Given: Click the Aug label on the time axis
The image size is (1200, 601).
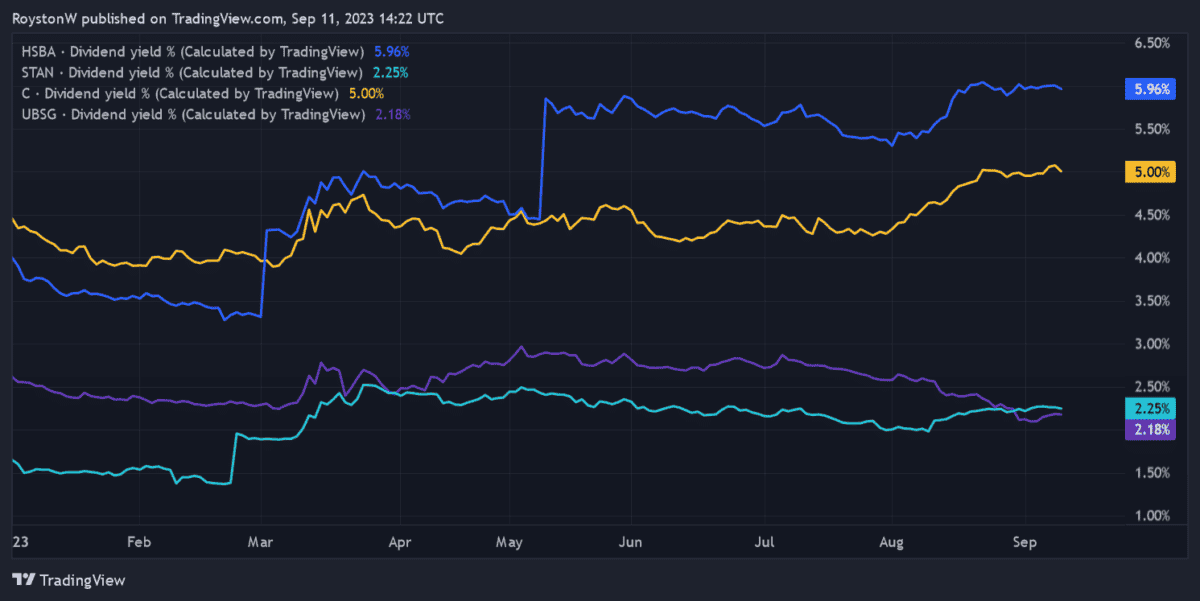Looking at the screenshot, I should click(891, 542).
